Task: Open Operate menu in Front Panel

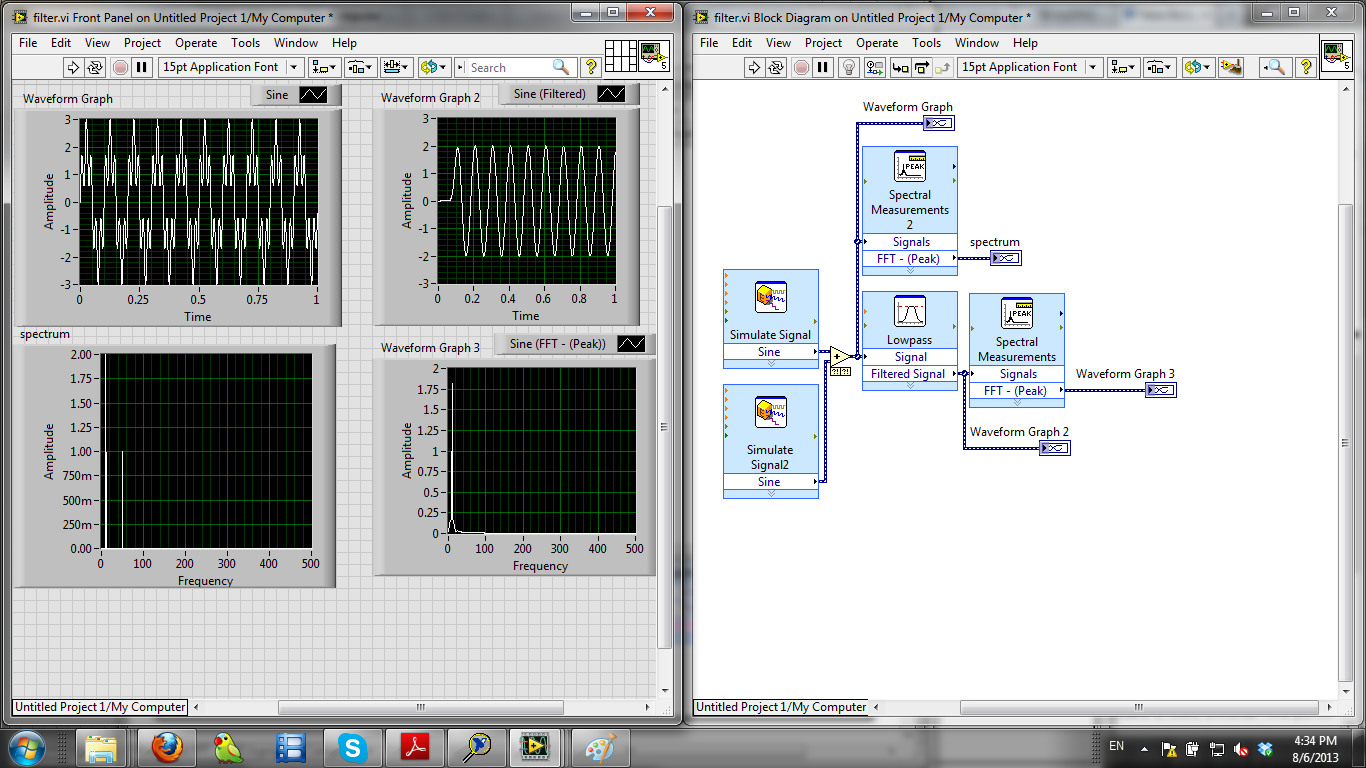Action: tap(196, 43)
